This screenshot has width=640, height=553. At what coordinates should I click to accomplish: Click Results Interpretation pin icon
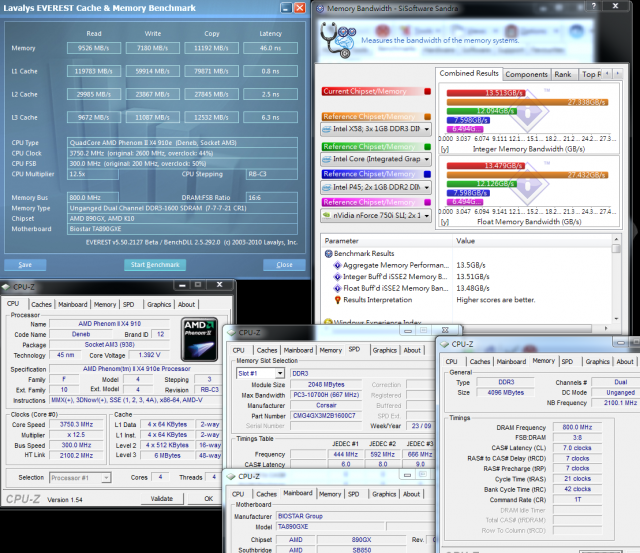pos(337,300)
